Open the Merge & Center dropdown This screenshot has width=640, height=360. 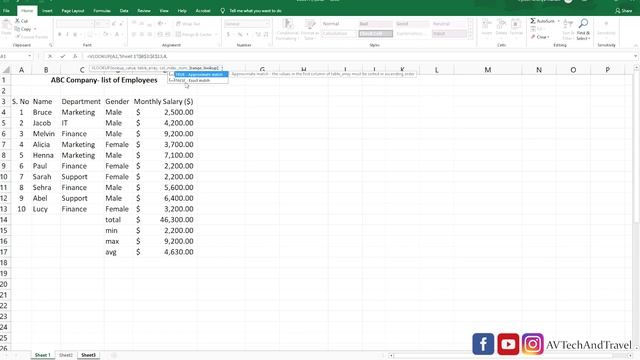tap(215, 35)
